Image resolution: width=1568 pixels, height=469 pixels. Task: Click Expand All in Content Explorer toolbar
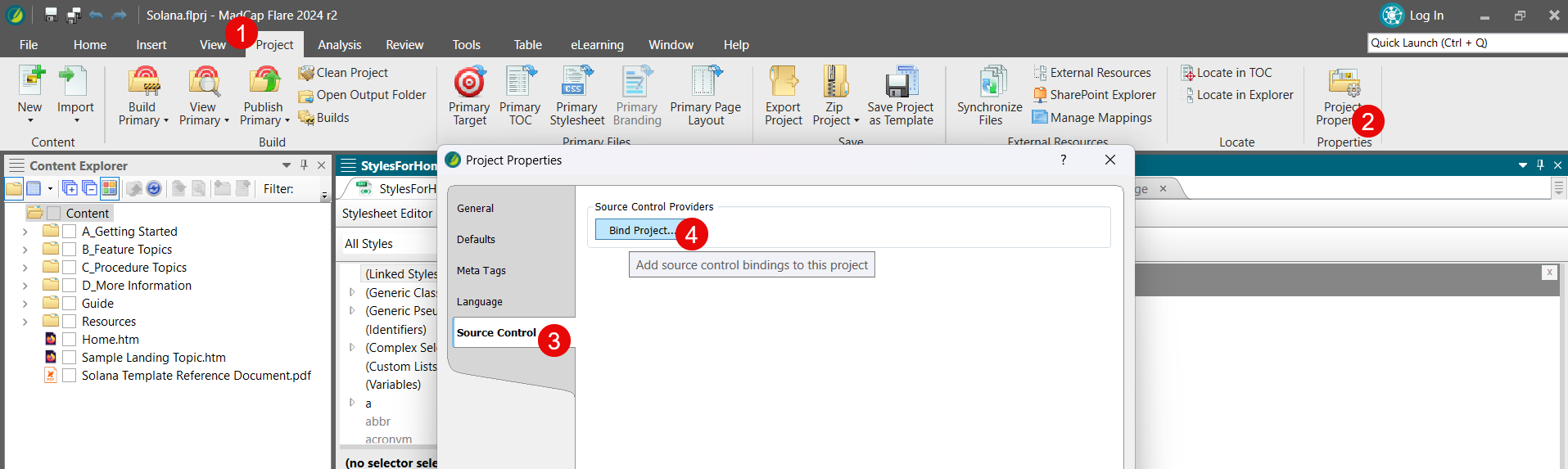(x=70, y=189)
